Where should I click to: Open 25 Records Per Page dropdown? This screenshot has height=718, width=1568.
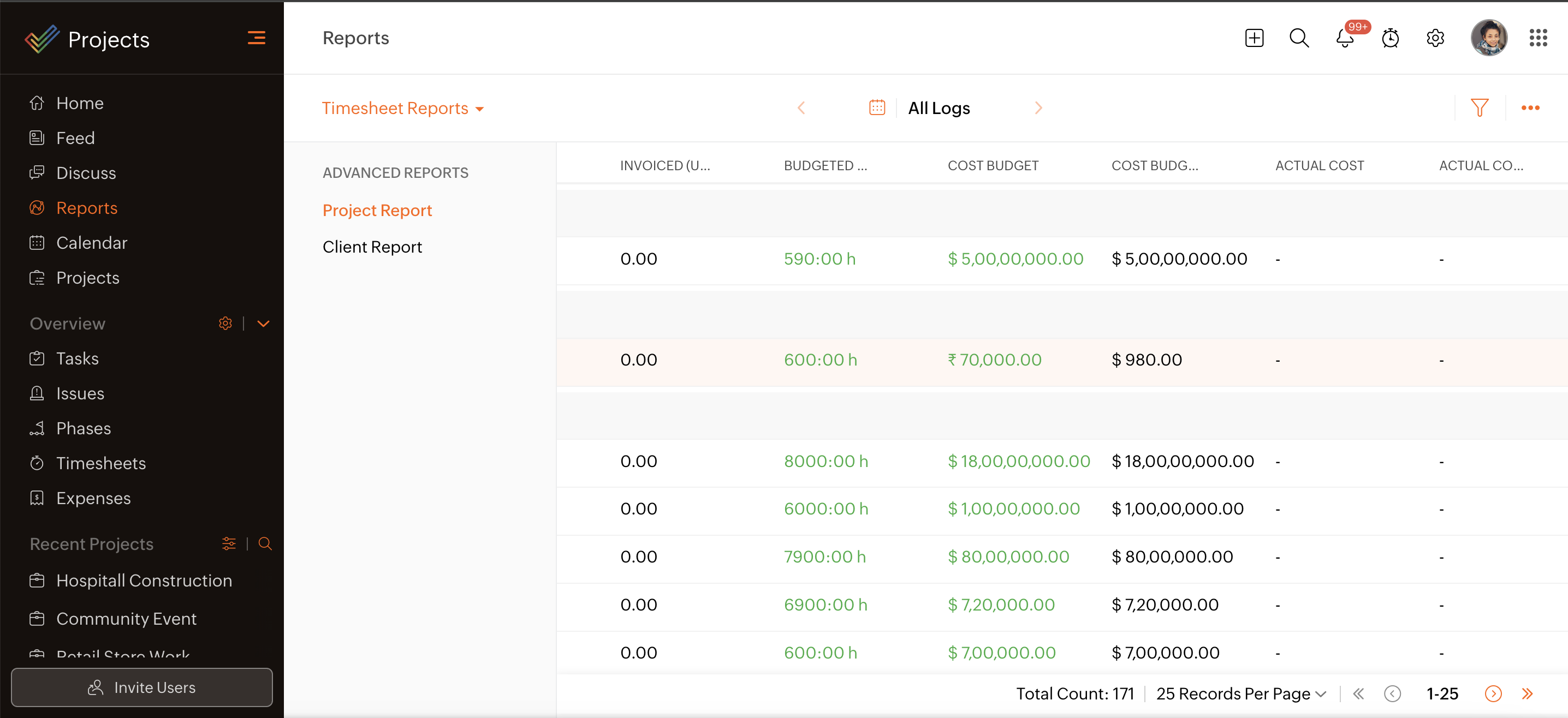[x=1240, y=693]
